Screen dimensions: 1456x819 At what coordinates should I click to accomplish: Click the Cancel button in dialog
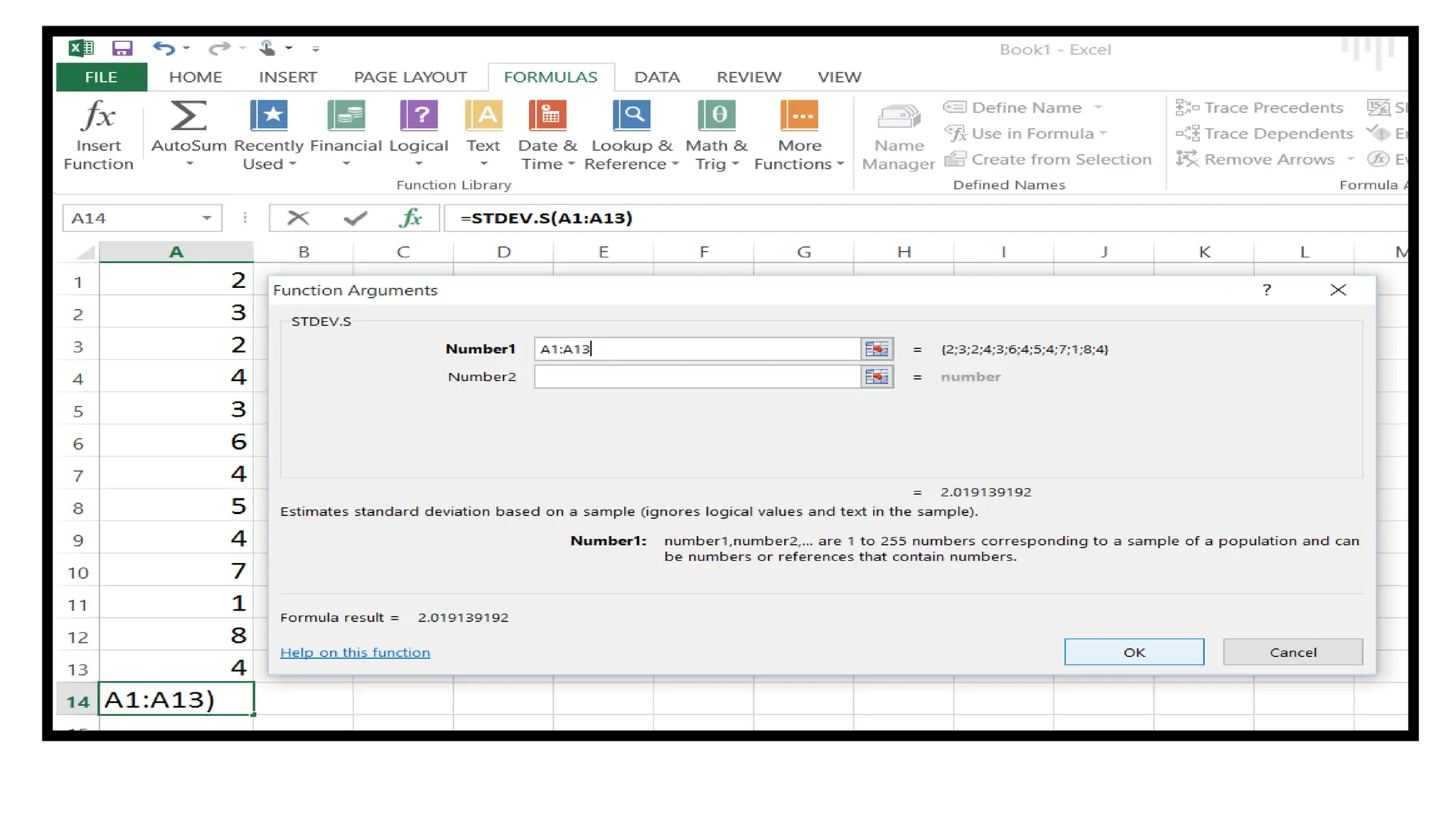(1292, 652)
